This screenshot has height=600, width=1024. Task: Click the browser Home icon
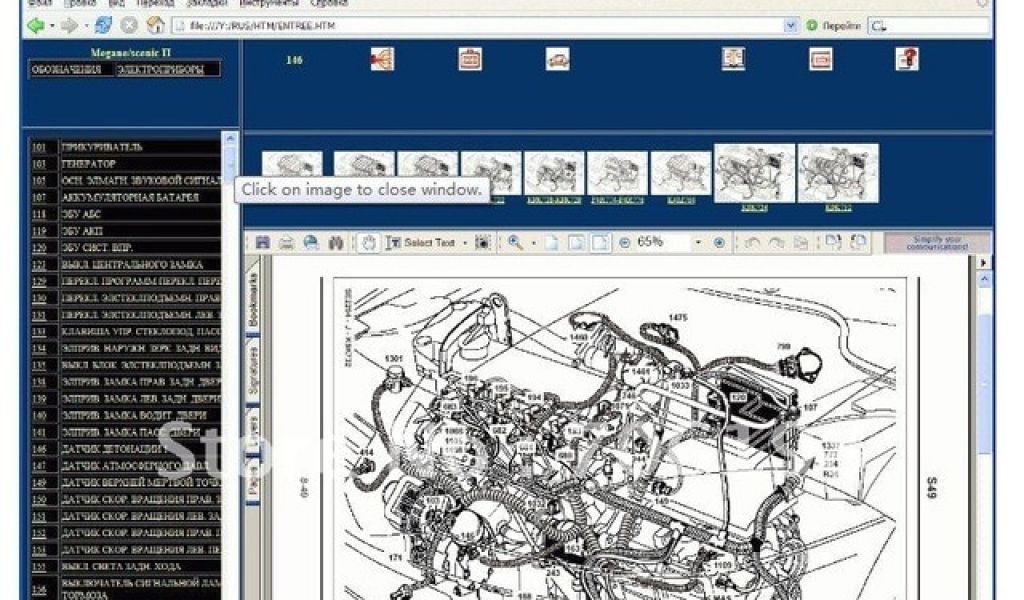[155, 26]
